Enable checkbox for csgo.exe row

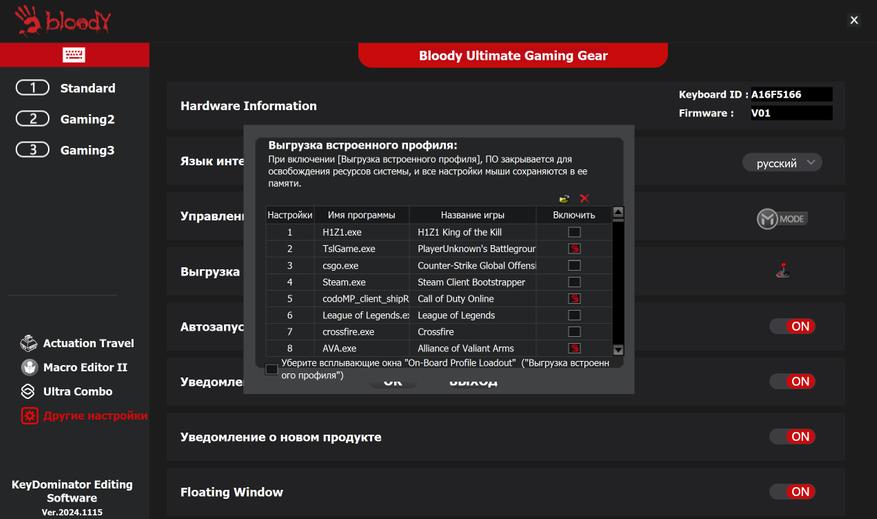574,265
